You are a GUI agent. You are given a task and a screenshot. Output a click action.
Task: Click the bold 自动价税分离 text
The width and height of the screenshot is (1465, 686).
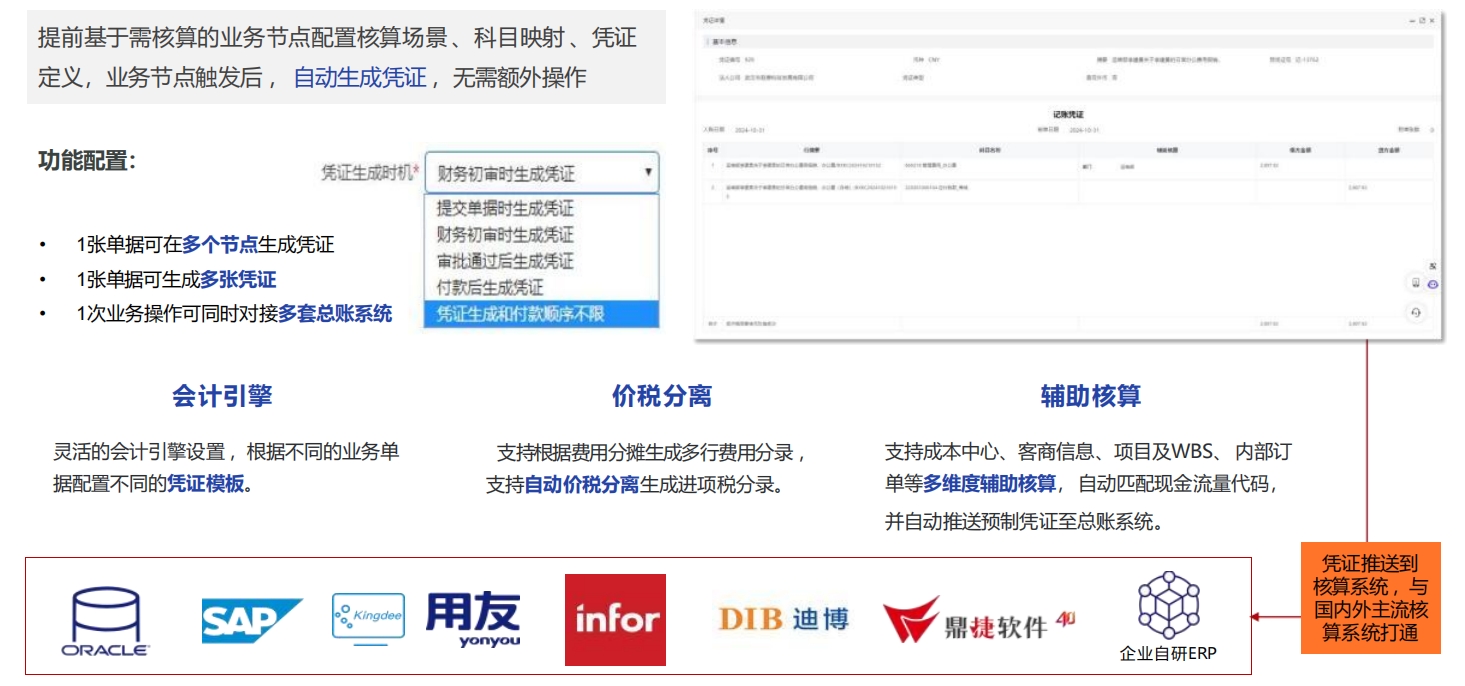[581, 485]
